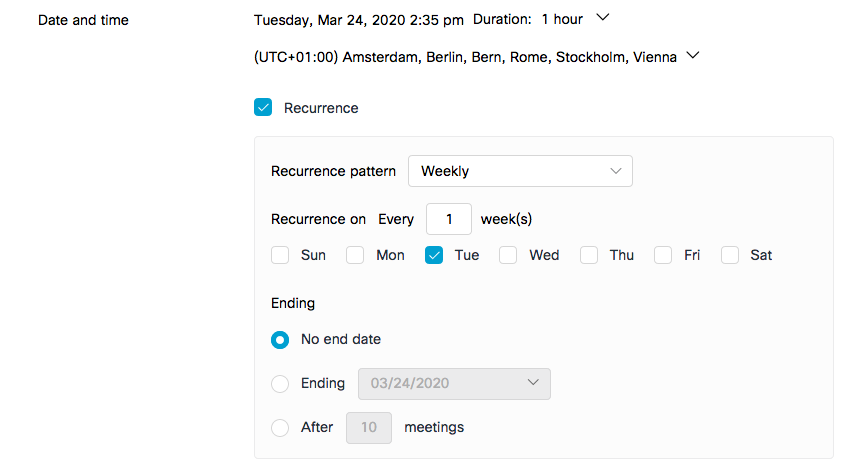859x473 pixels.
Task: Select the Ending date radio button
Action: (280, 383)
